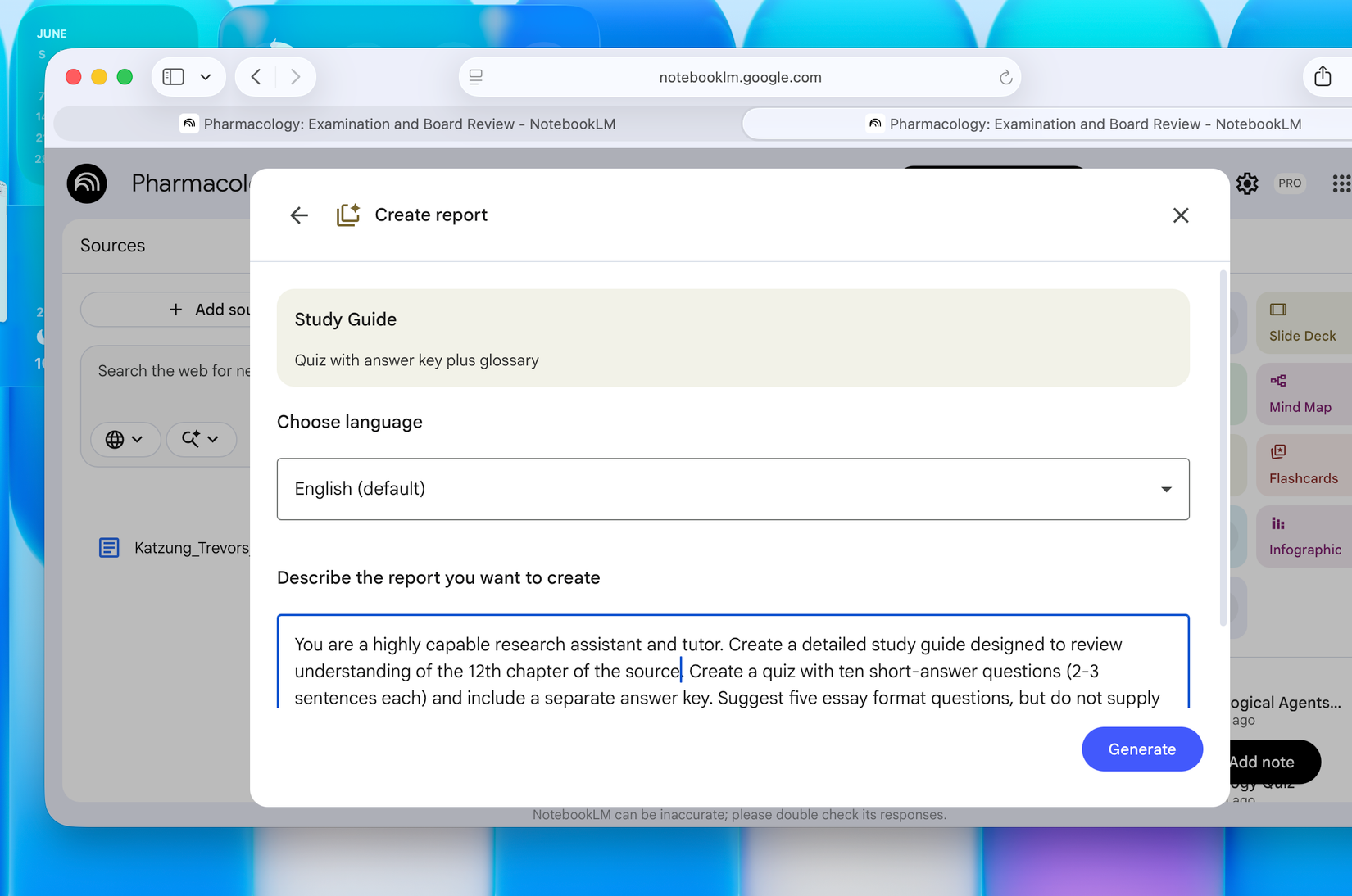The height and width of the screenshot is (896, 1352).
Task: Open the Choose language dropdown
Action: click(x=733, y=489)
